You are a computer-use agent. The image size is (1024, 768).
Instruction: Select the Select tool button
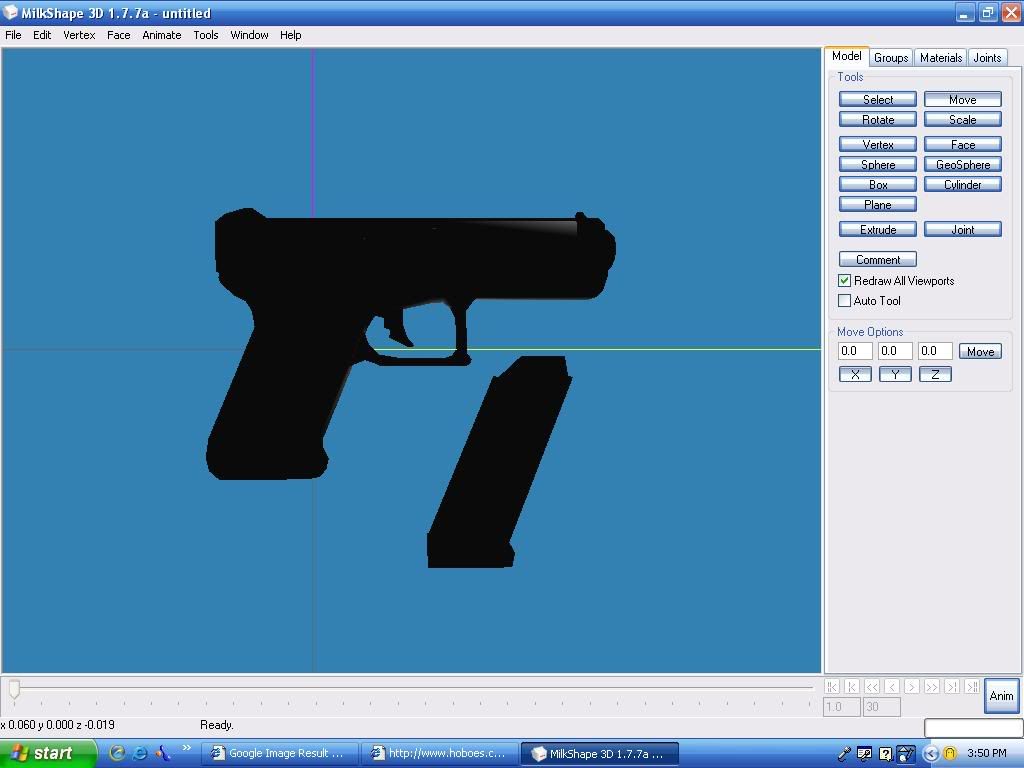point(878,99)
